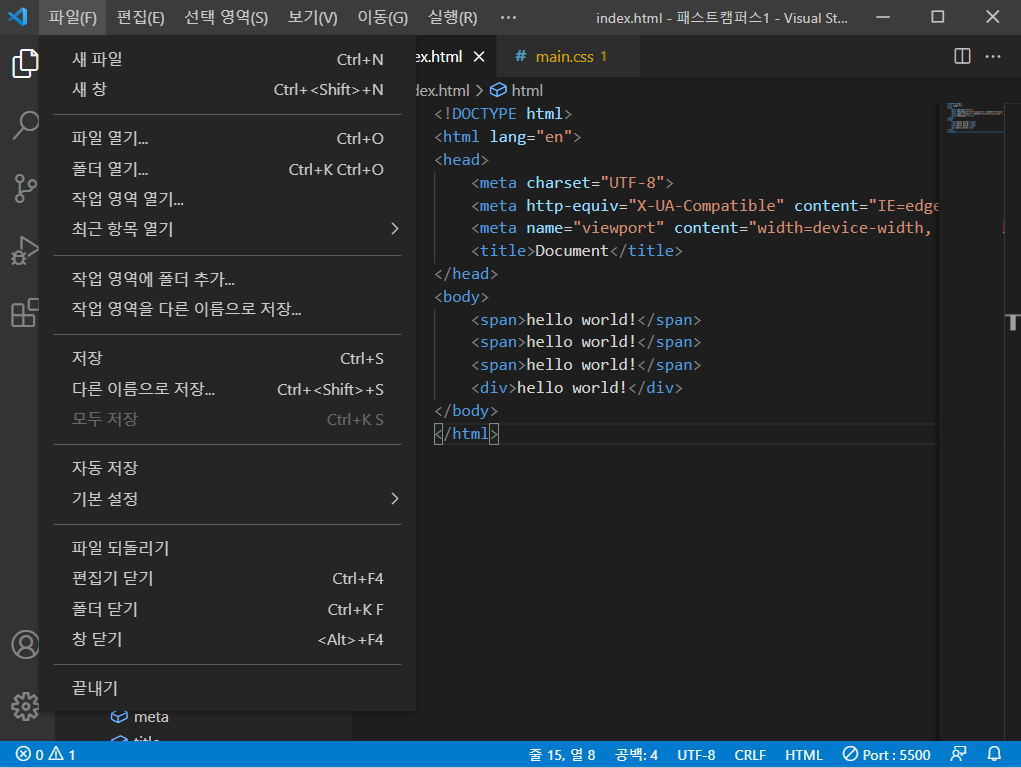Toggle 자동 저장 (Auto Save) option

coord(227,468)
